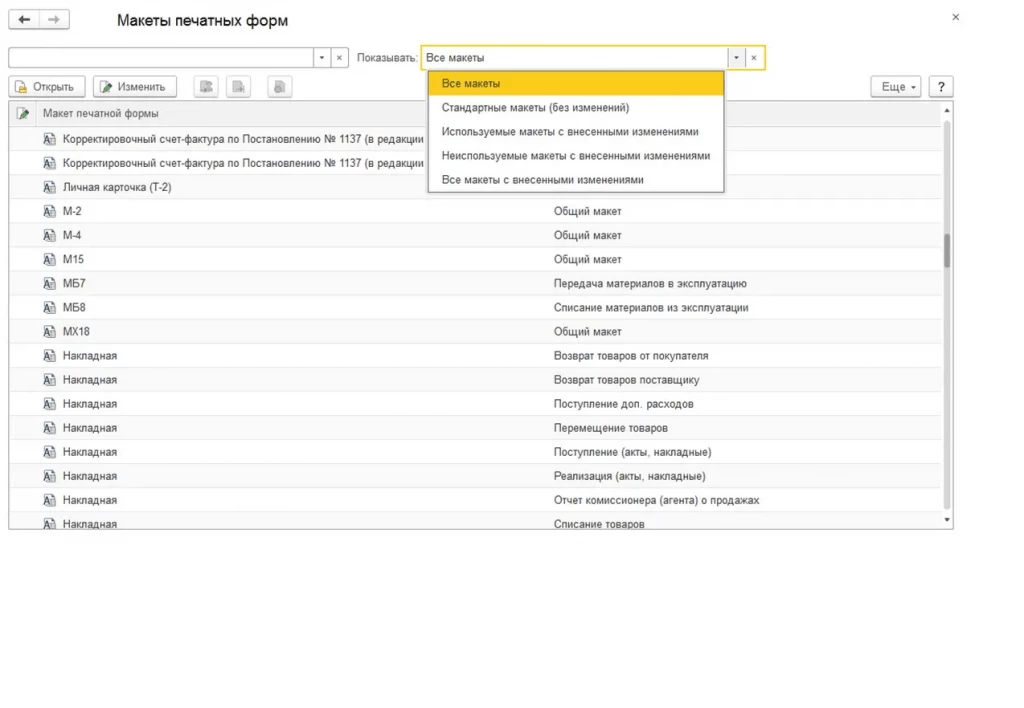Viewport: 1024px width, 708px height.
Task: Click the Изменить button
Action: pyautogui.click(x=135, y=87)
